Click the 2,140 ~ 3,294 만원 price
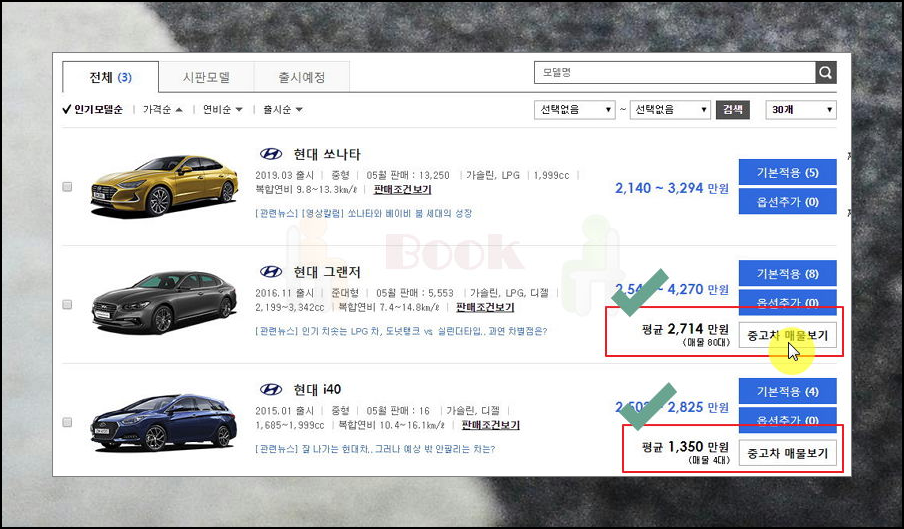Viewport: 904px width, 529px height. 672,188
